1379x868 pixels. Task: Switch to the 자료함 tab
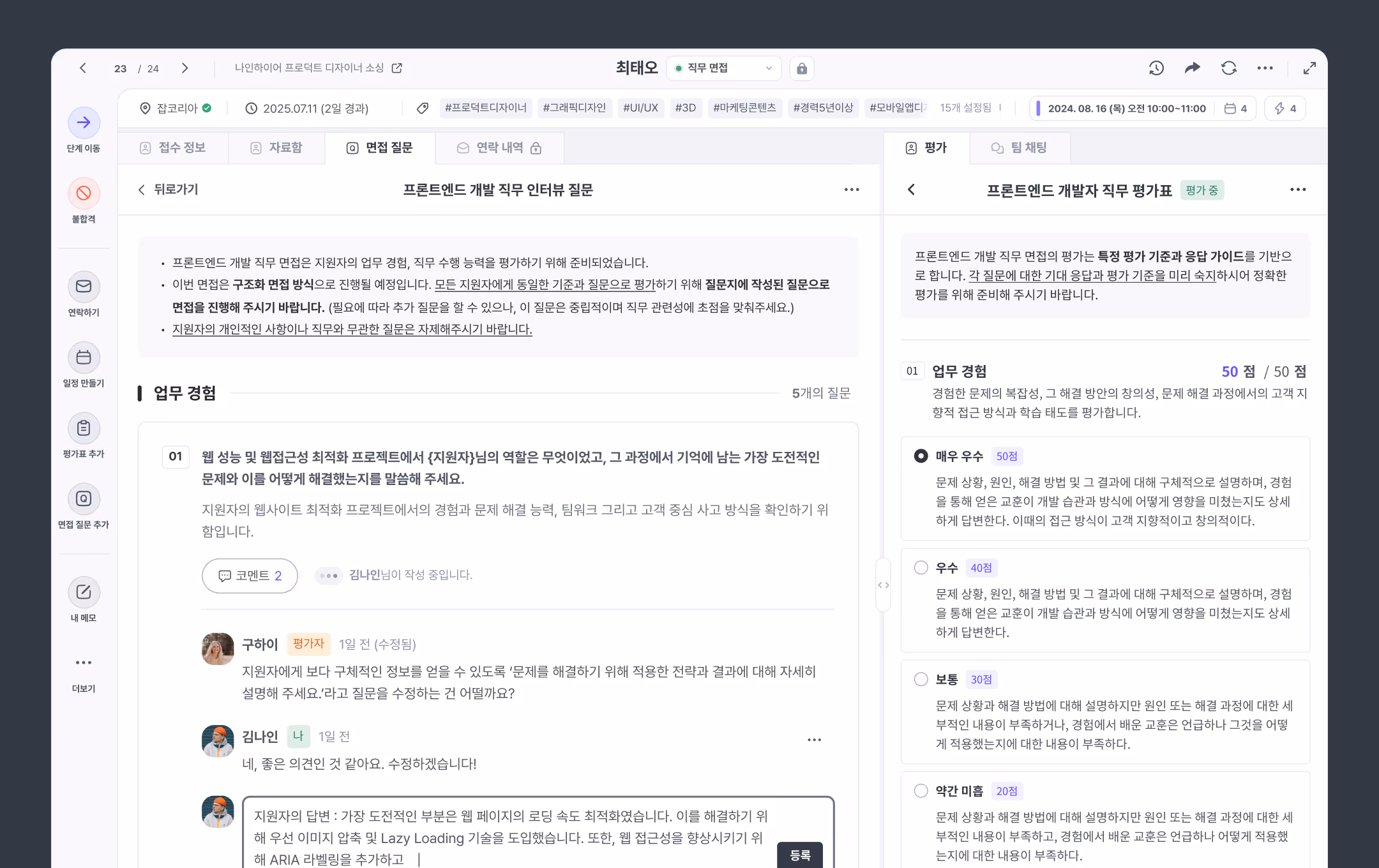[276, 148]
